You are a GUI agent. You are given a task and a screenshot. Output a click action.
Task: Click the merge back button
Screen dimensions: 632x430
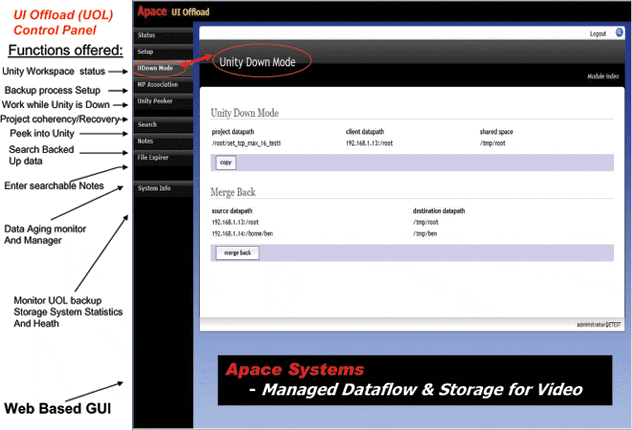pos(237,253)
